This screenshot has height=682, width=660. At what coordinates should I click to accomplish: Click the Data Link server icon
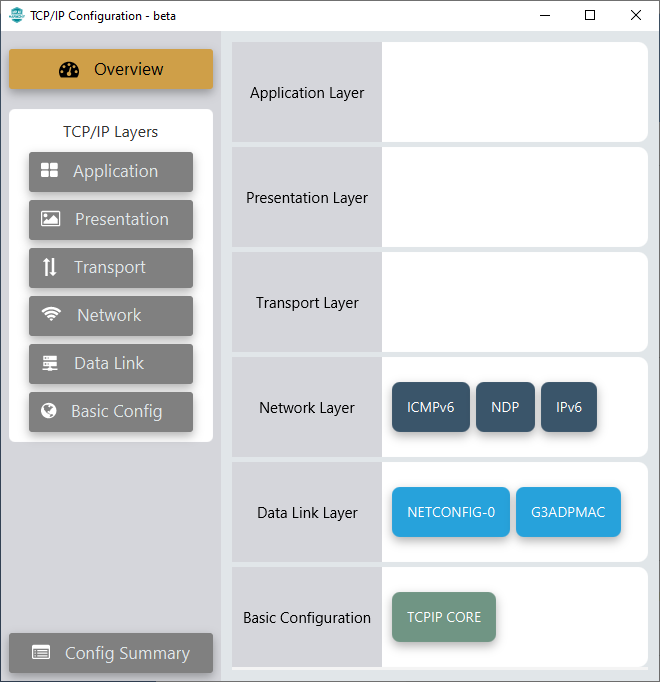tap(50, 363)
